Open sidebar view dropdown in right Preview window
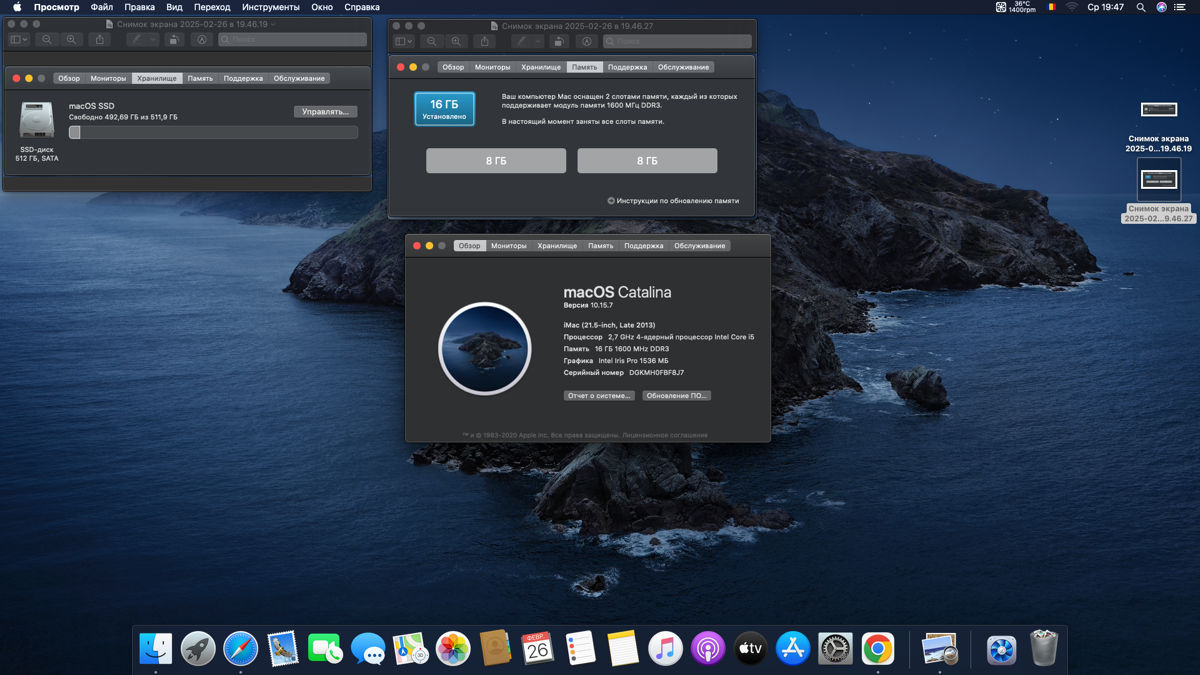 point(403,42)
